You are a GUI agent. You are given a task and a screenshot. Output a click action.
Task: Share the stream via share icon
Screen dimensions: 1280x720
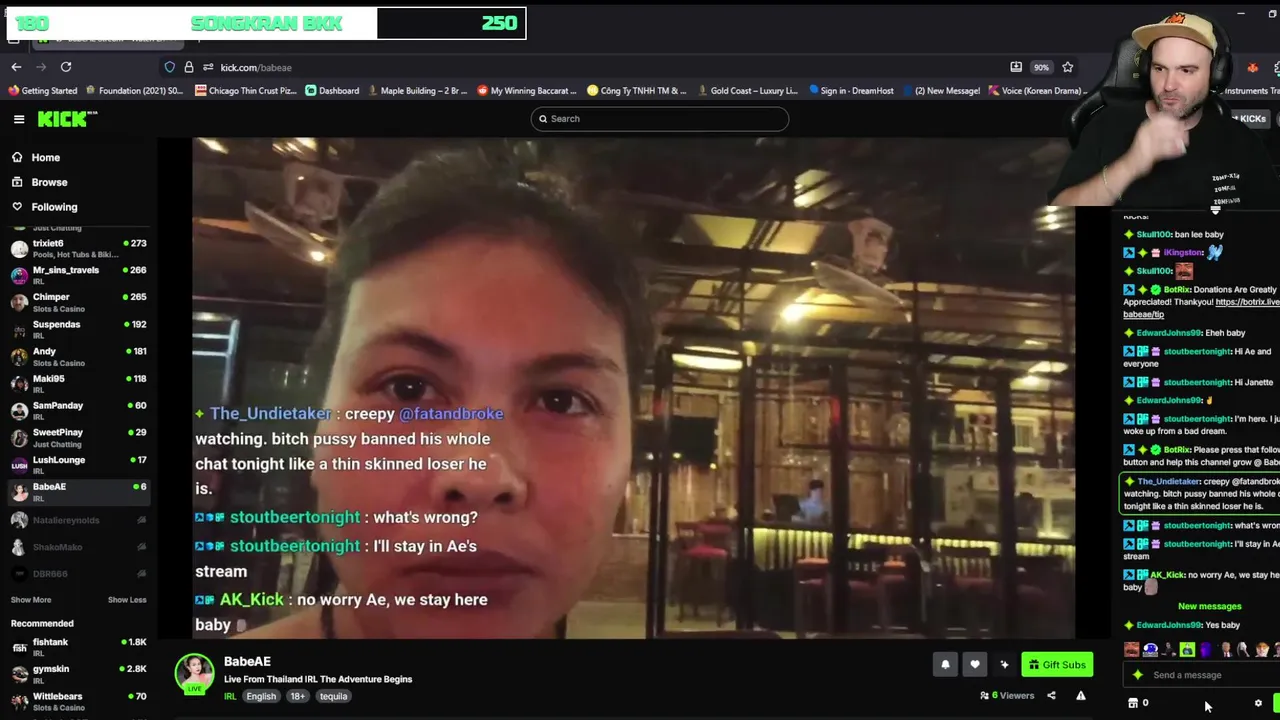(x=1051, y=696)
